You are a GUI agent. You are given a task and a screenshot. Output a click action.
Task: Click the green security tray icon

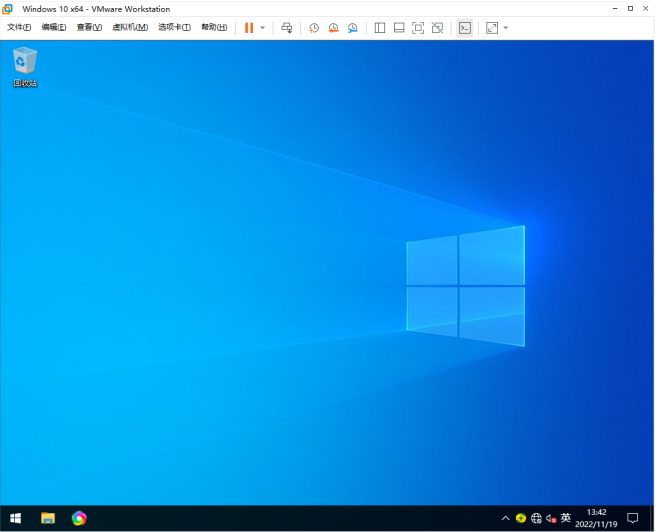click(x=521, y=518)
